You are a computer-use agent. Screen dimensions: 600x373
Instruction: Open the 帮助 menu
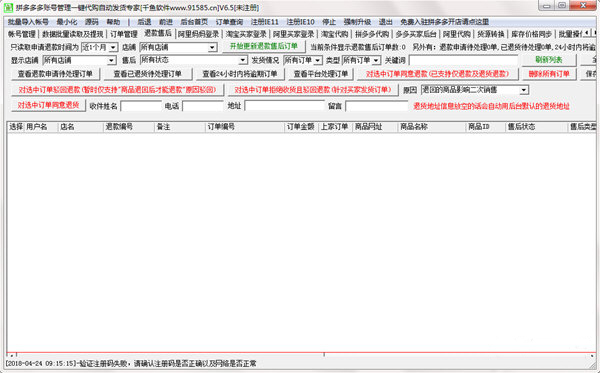pyautogui.click(x=113, y=22)
